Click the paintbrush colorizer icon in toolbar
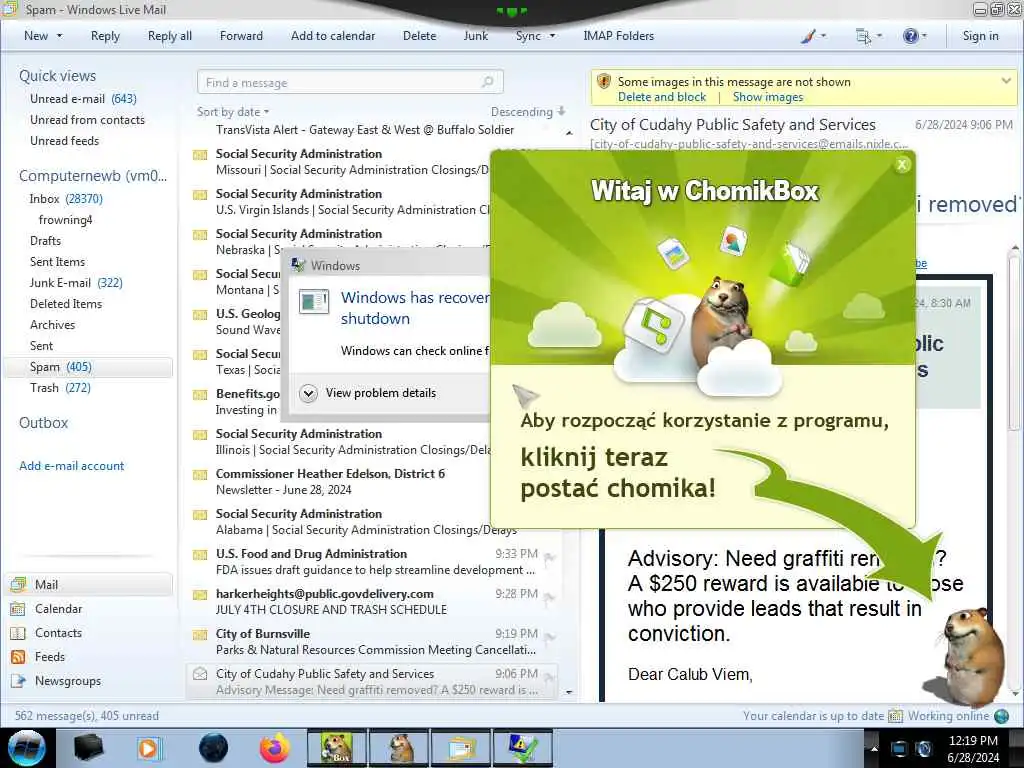The image size is (1024, 768). click(808, 37)
